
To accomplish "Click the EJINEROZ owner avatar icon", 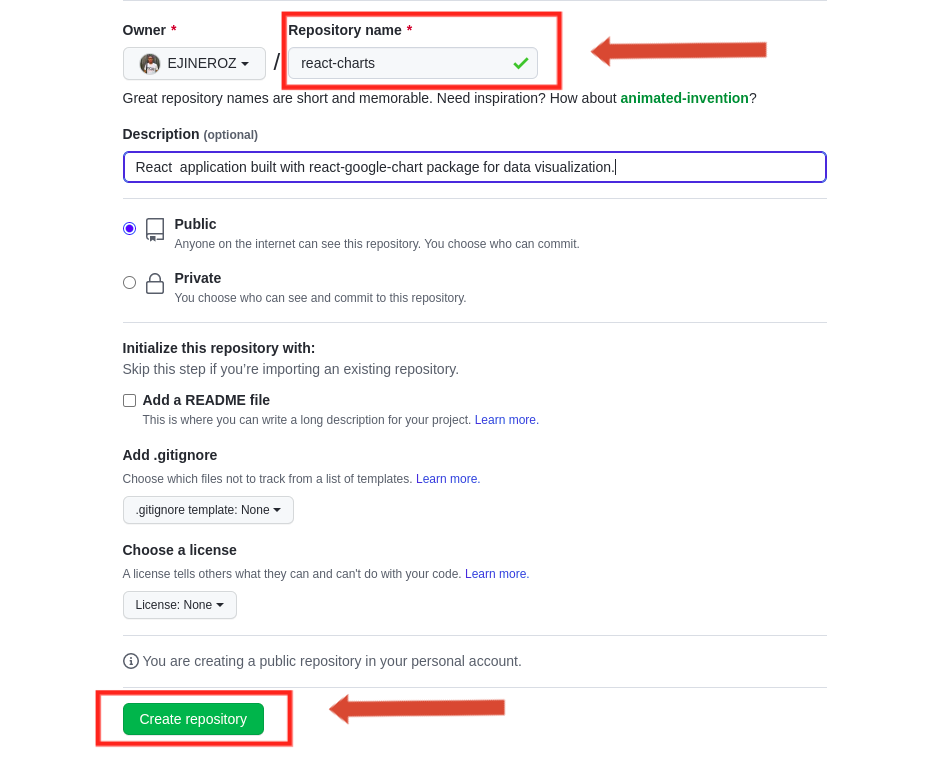I will pyautogui.click(x=149, y=64).
